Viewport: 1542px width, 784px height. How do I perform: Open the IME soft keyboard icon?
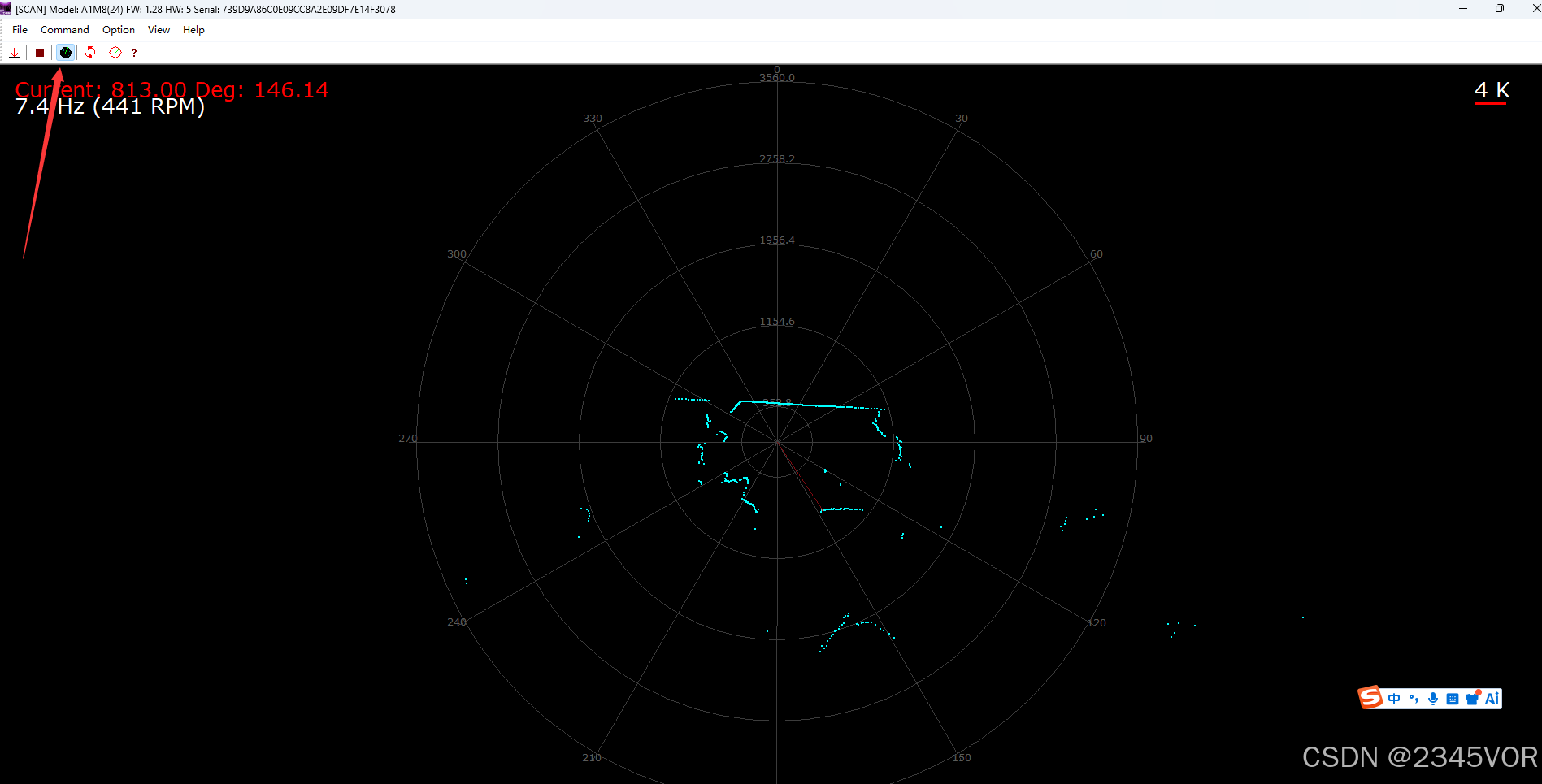[x=1453, y=699]
